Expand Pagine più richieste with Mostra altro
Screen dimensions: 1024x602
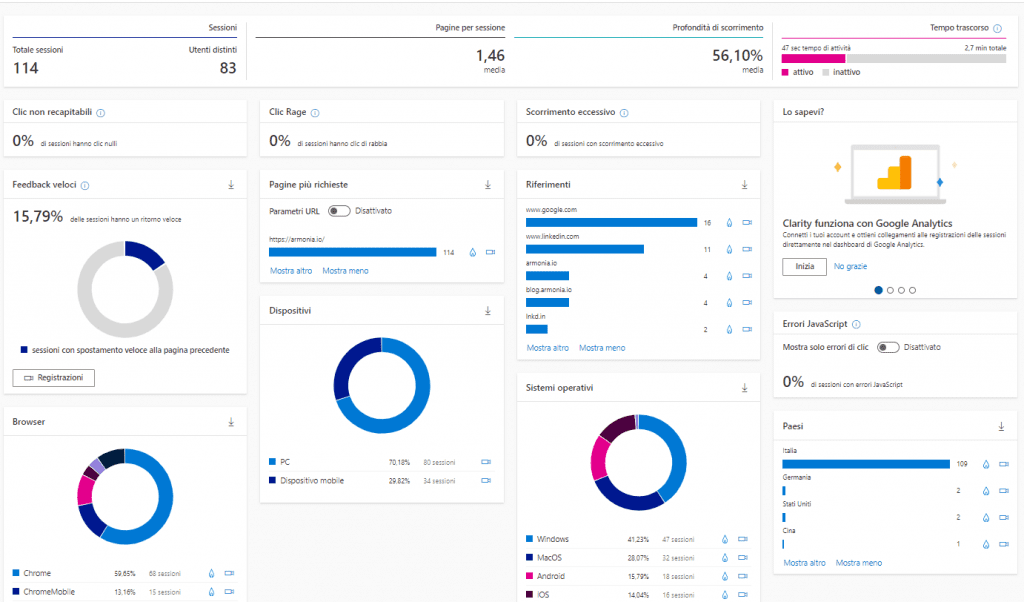[290, 271]
